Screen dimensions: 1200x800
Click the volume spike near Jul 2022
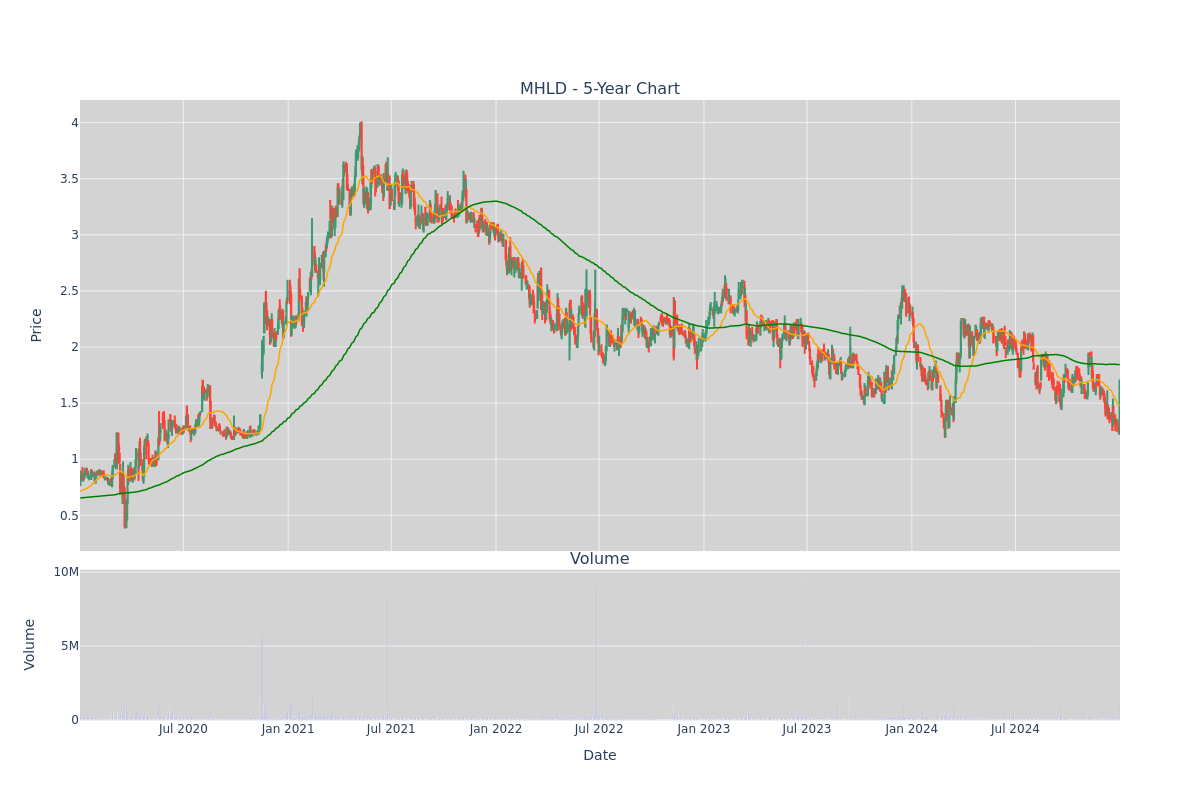(x=596, y=654)
